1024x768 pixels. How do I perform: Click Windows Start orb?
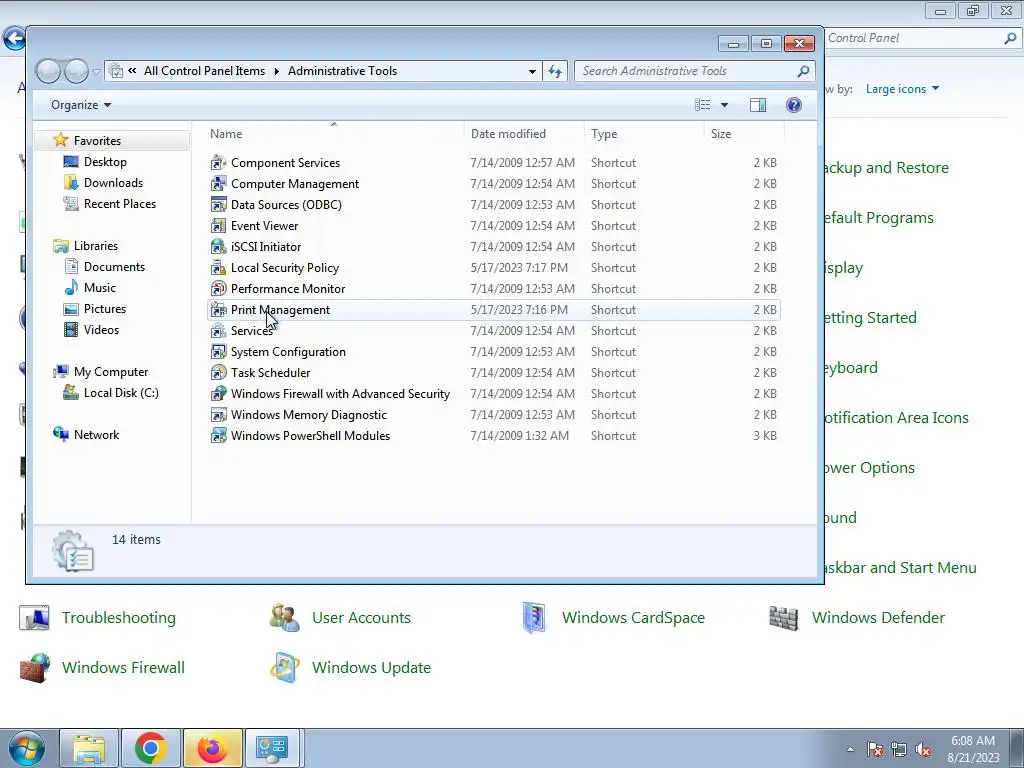(x=27, y=748)
